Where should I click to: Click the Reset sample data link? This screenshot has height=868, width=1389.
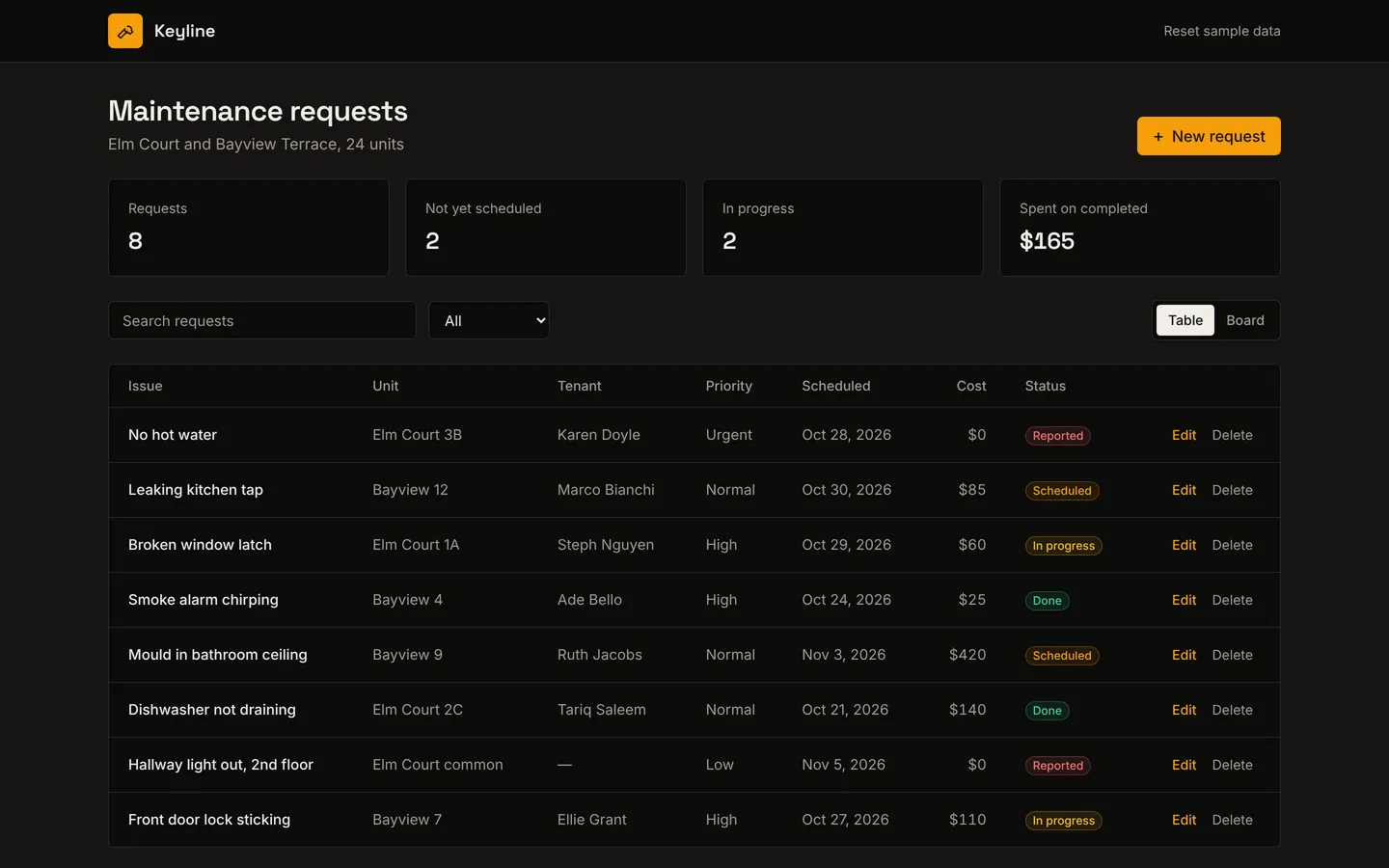[1222, 31]
